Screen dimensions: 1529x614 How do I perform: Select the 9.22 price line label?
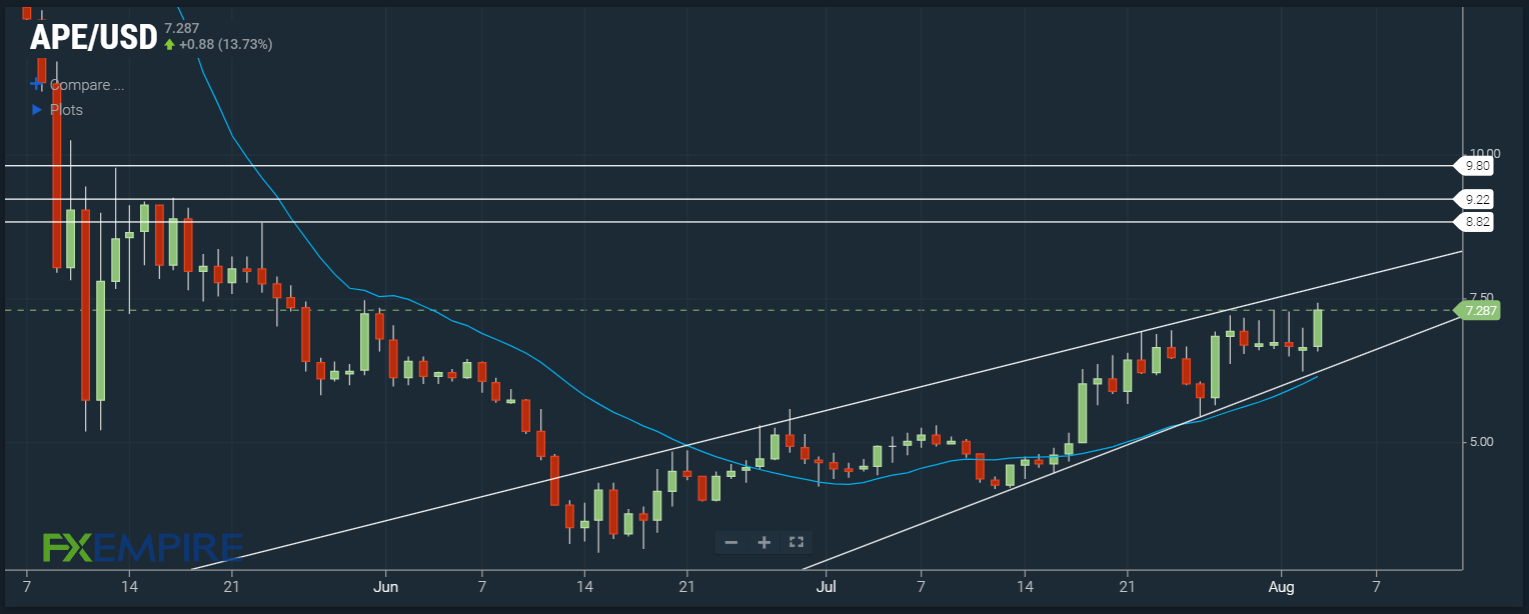(x=1472, y=199)
